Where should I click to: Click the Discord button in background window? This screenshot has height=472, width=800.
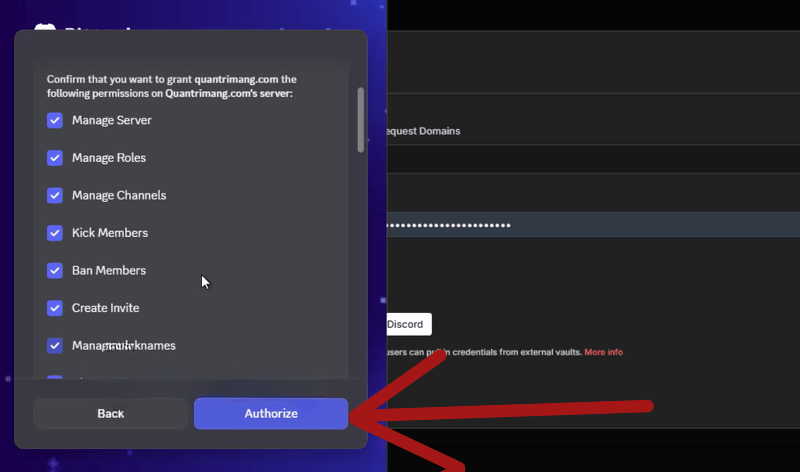(409, 324)
